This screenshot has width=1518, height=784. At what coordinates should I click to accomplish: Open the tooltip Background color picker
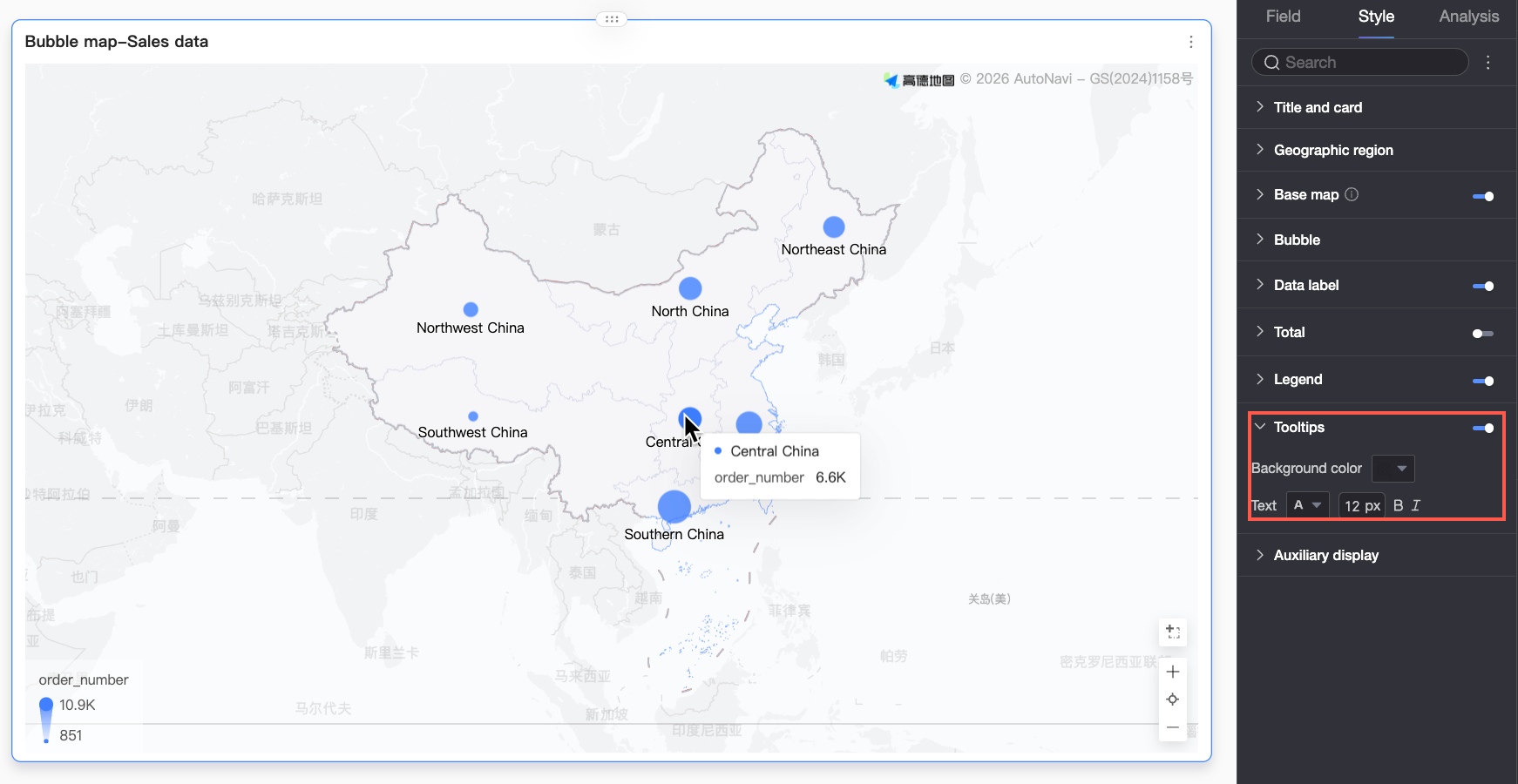click(1393, 469)
